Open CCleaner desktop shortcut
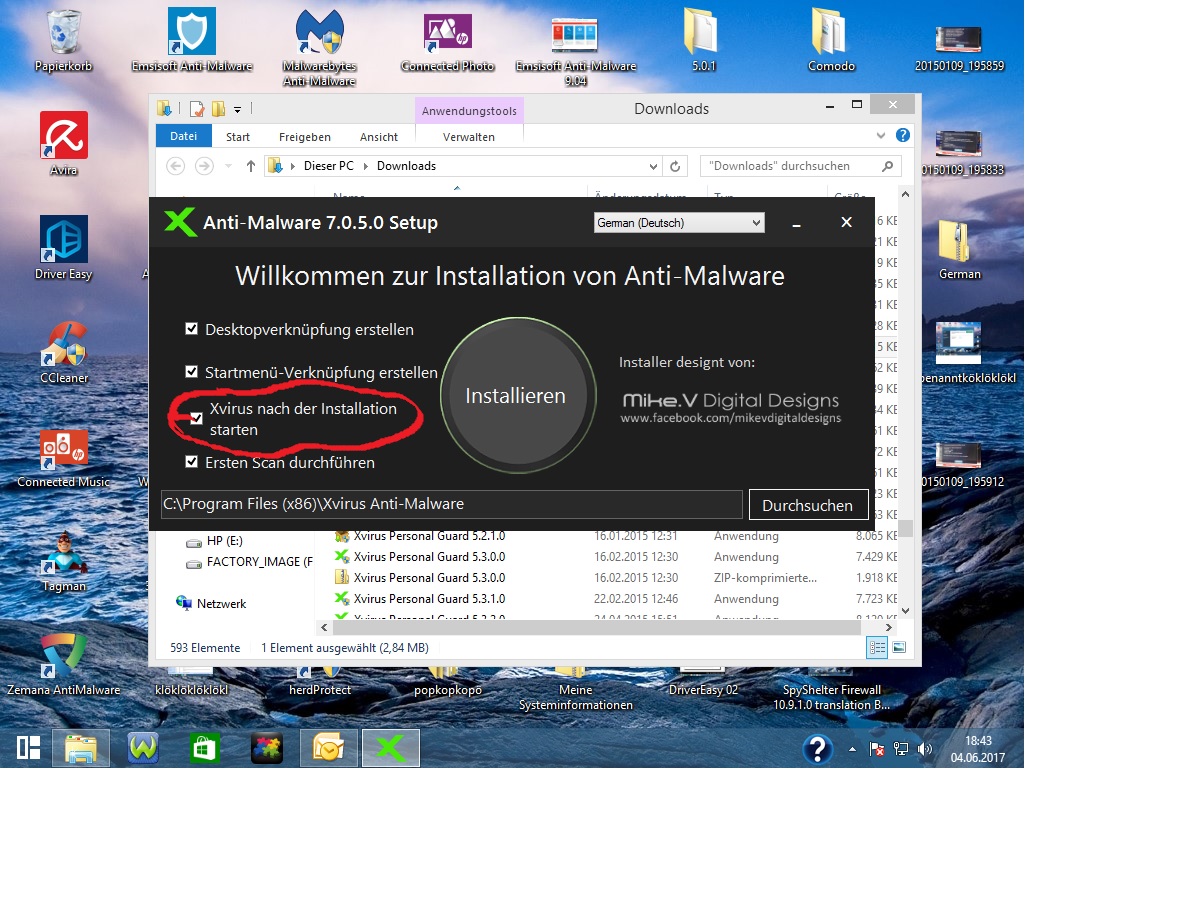Image resolution: width=1192 pixels, height=900 pixels. click(64, 353)
